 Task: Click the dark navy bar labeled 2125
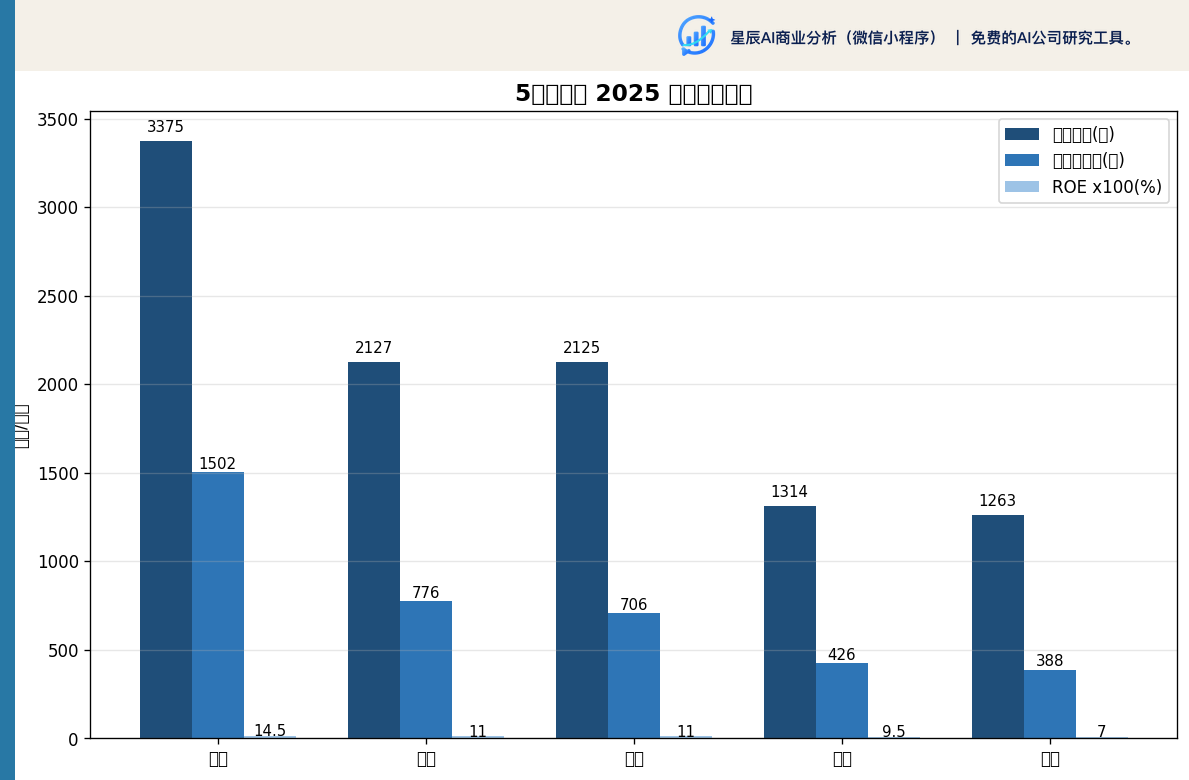(x=582, y=550)
